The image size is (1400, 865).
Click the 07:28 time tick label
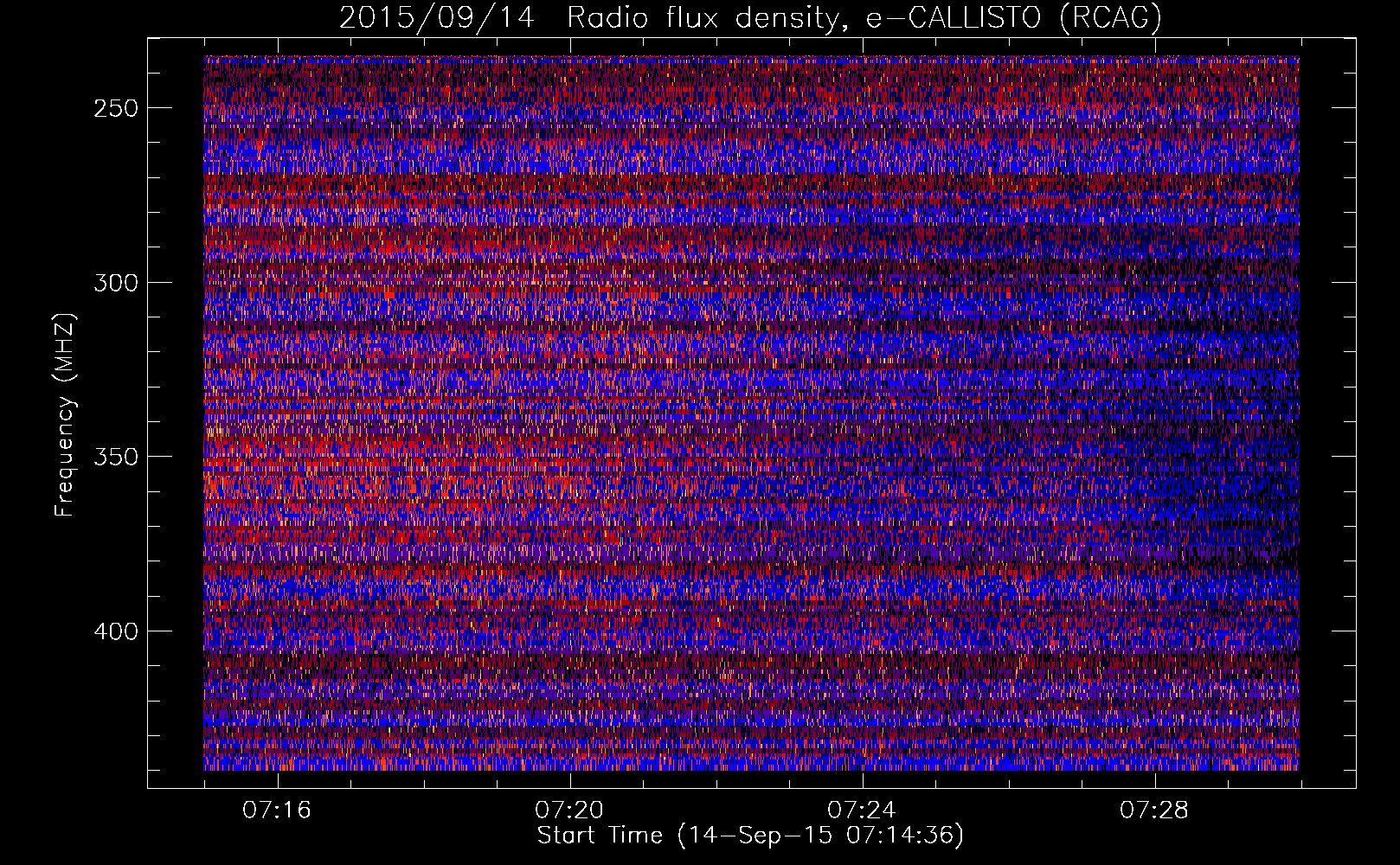[x=1154, y=811]
